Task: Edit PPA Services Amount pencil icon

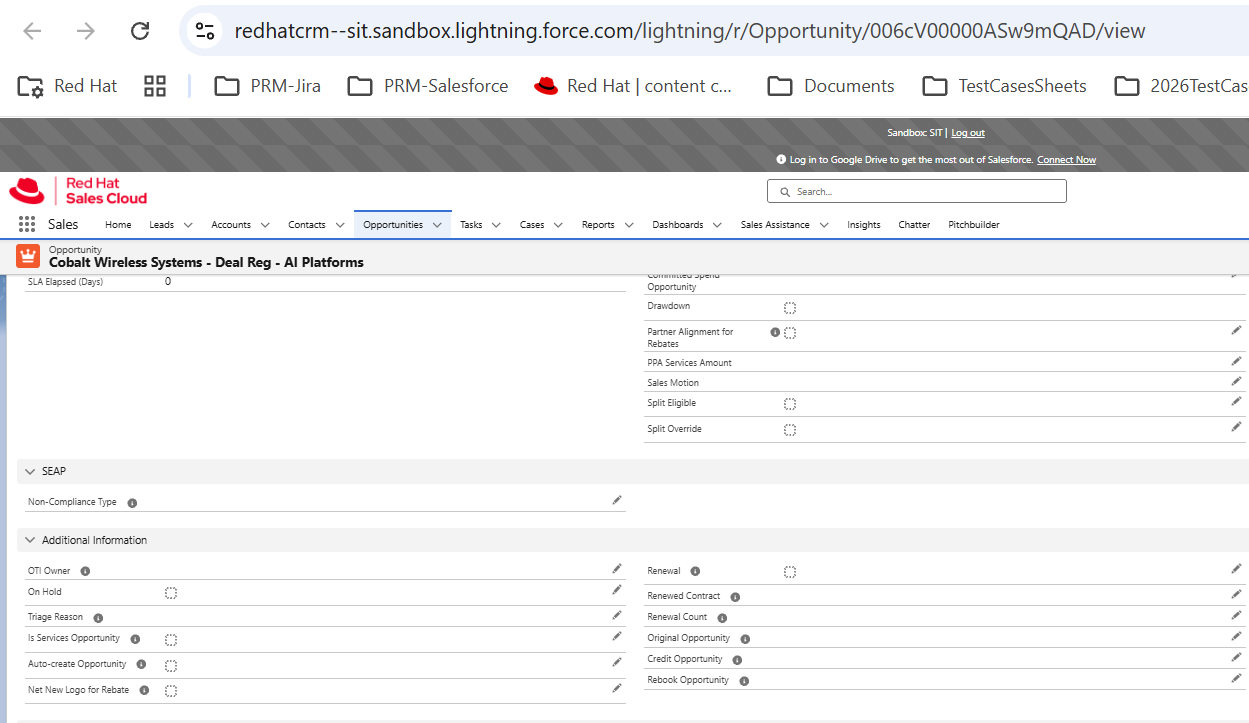Action: 1236,361
